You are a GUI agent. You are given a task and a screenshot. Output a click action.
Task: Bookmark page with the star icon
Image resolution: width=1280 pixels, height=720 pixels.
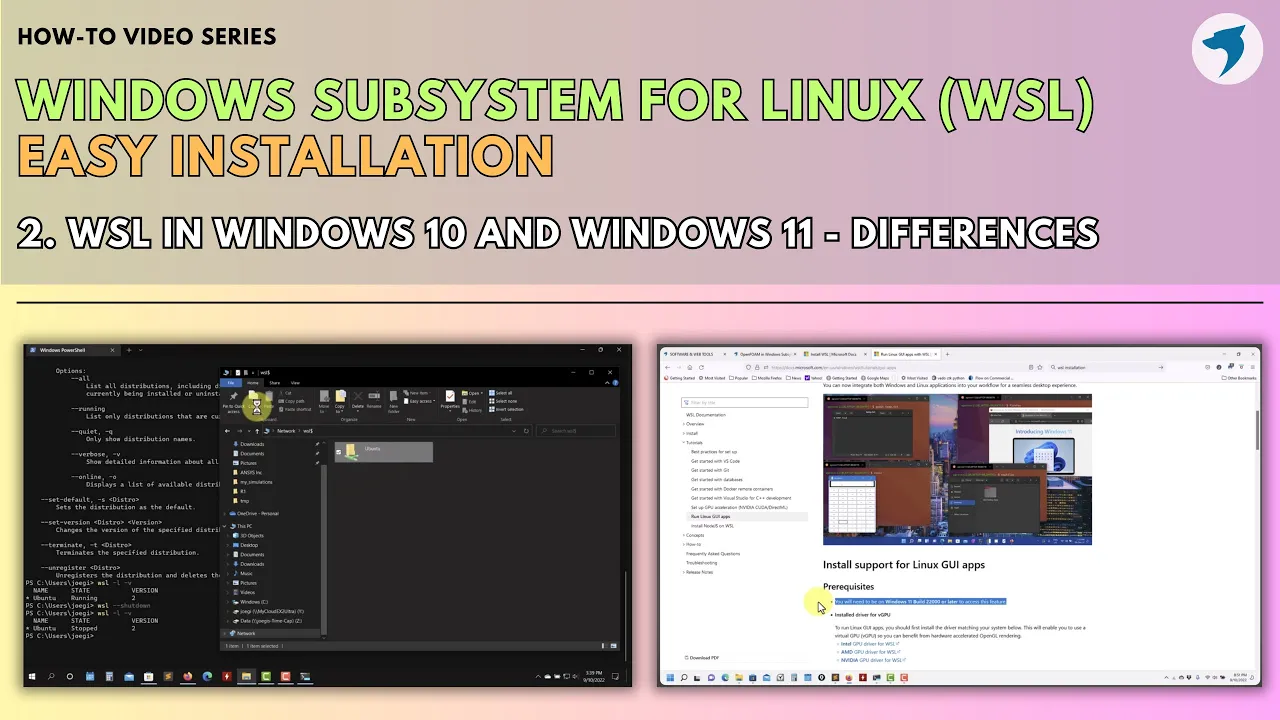[1040, 367]
